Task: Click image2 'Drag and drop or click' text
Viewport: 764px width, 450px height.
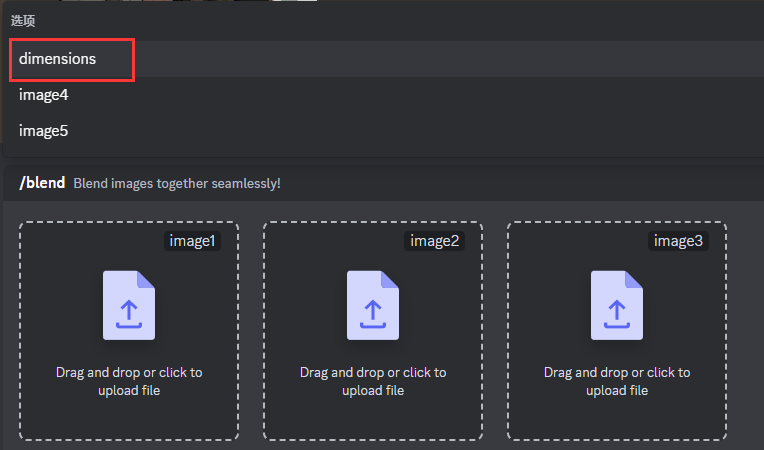Action: (373, 381)
